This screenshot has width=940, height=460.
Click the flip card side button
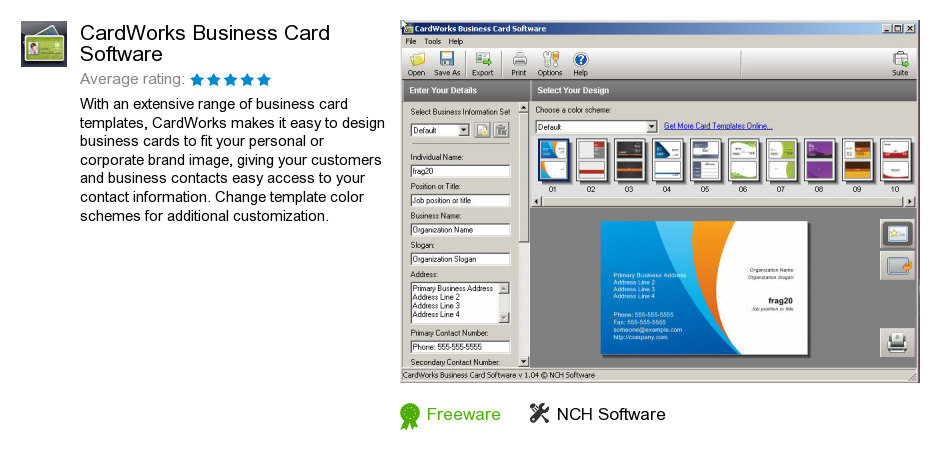pyautogui.click(x=897, y=266)
